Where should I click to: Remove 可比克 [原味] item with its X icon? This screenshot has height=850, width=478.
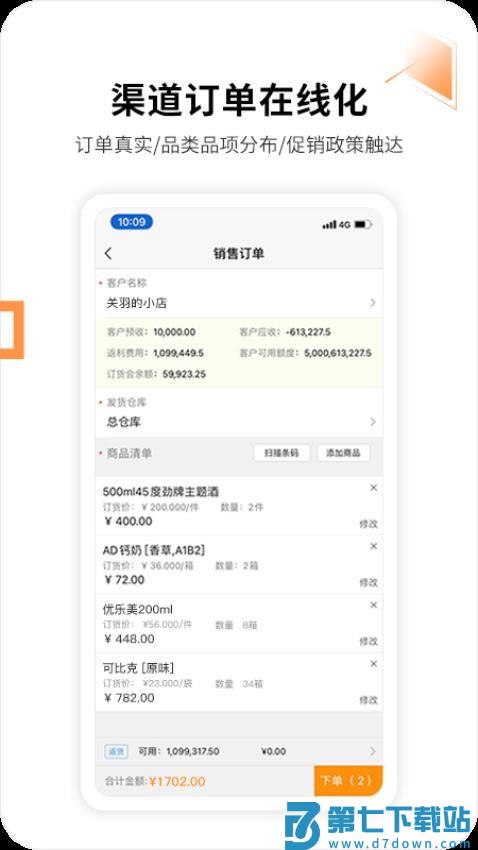[x=373, y=664]
